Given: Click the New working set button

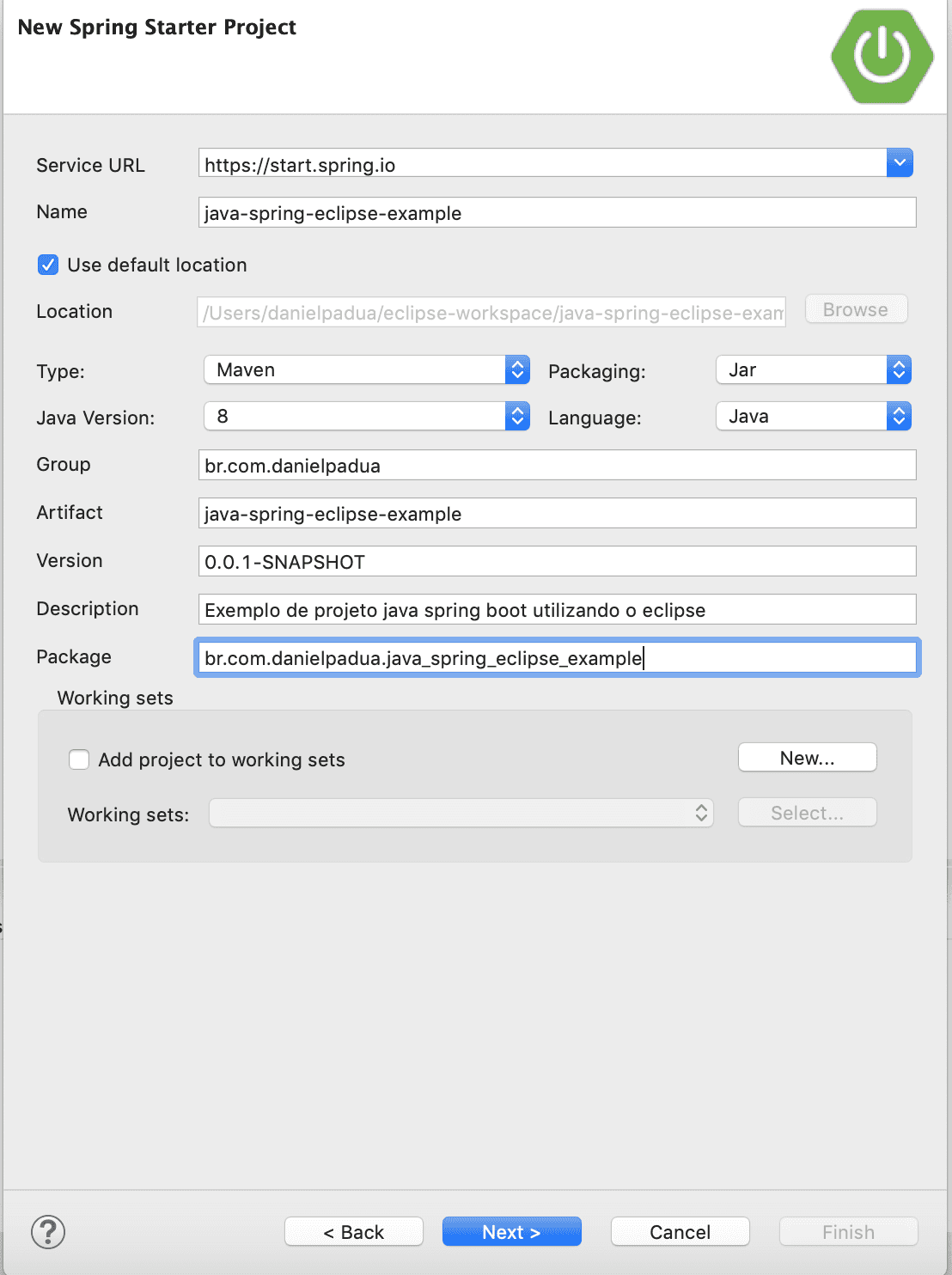Looking at the screenshot, I should 806,757.
